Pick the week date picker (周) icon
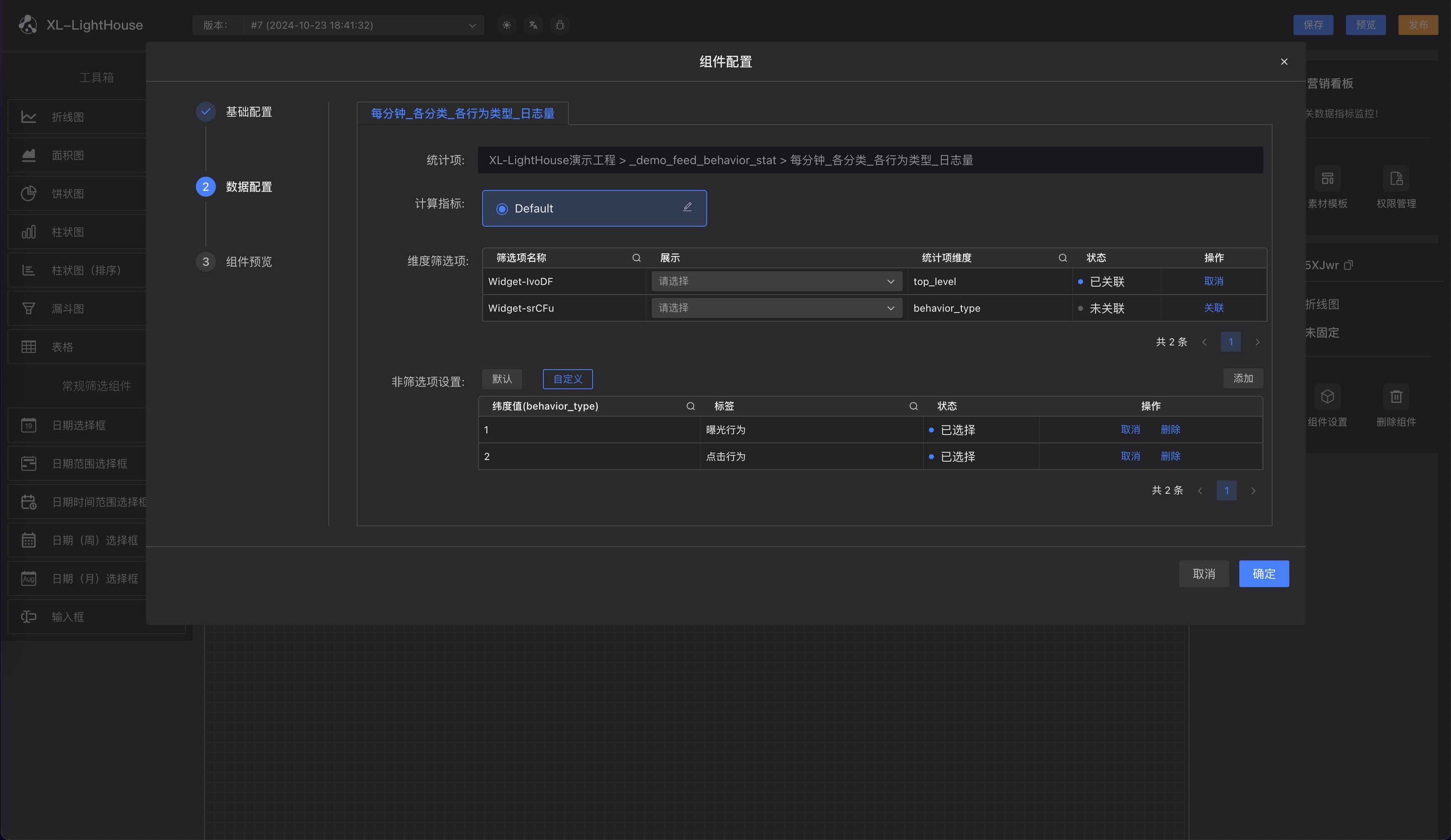Screen dimensions: 1451x840 pyautogui.click(x=29, y=540)
